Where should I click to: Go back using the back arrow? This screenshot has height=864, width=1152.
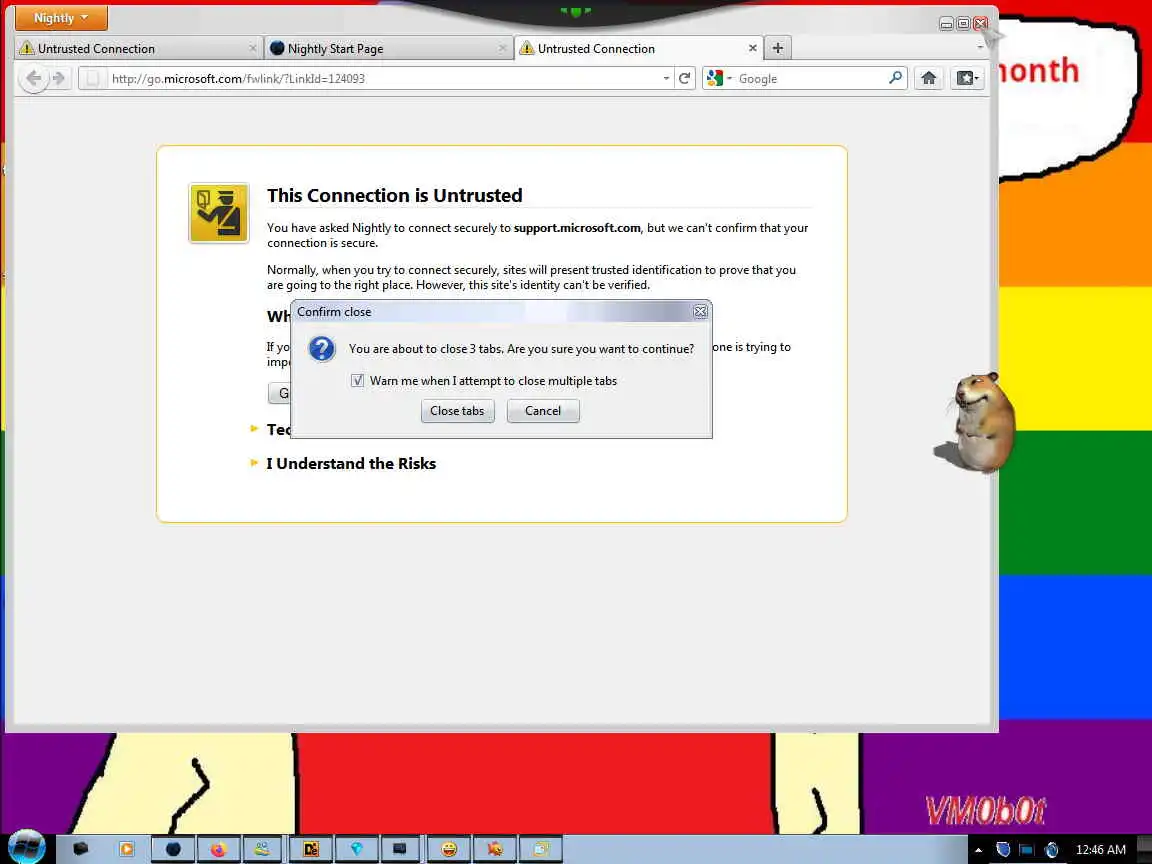[x=33, y=78]
